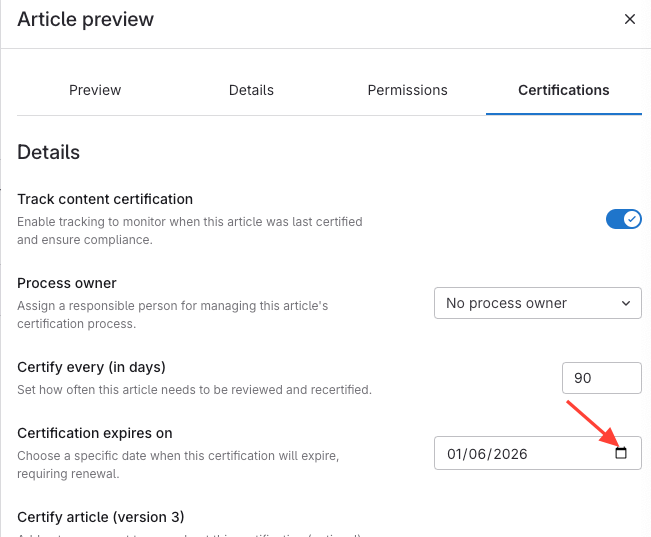Click the chevron arrow in 'No process owner'

pos(626,303)
